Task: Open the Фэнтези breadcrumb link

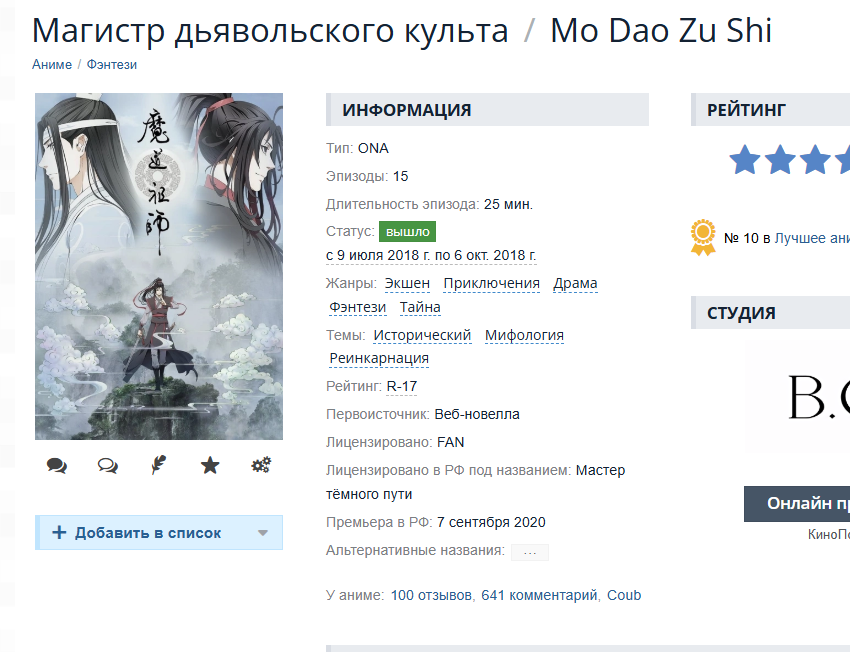Action: click(112, 64)
